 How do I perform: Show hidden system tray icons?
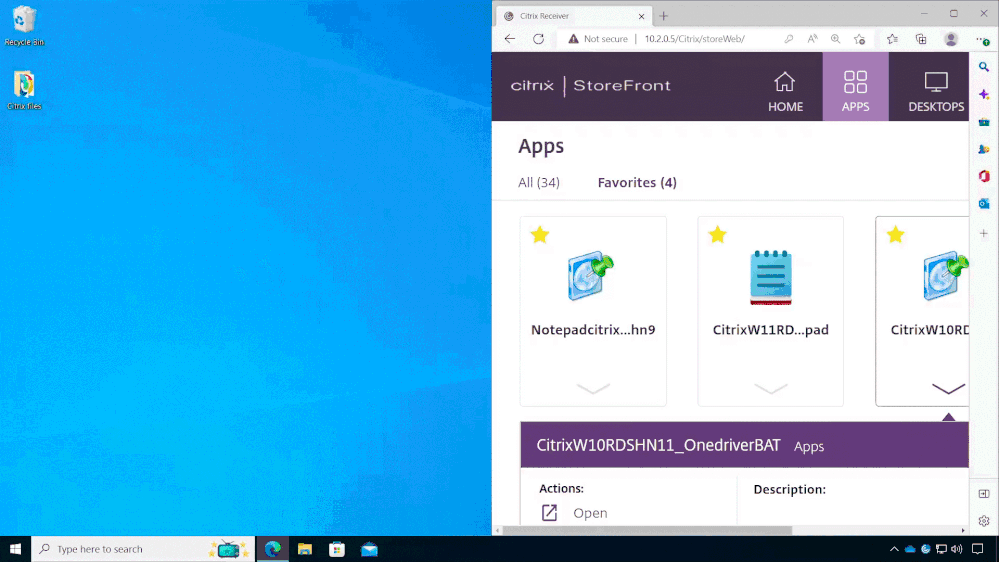pos(894,549)
